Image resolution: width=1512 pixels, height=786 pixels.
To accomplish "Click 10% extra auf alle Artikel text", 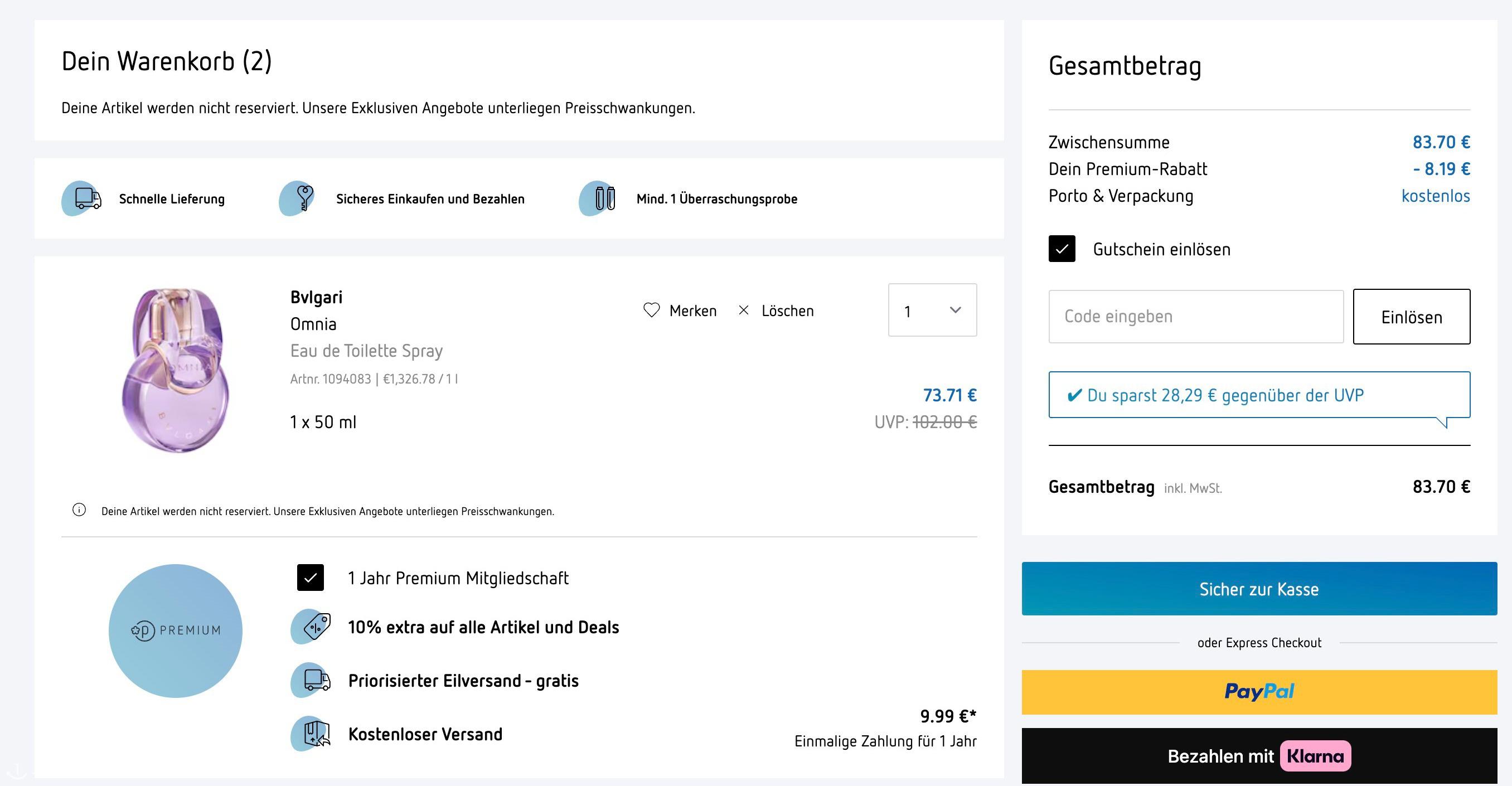I will tap(484, 627).
